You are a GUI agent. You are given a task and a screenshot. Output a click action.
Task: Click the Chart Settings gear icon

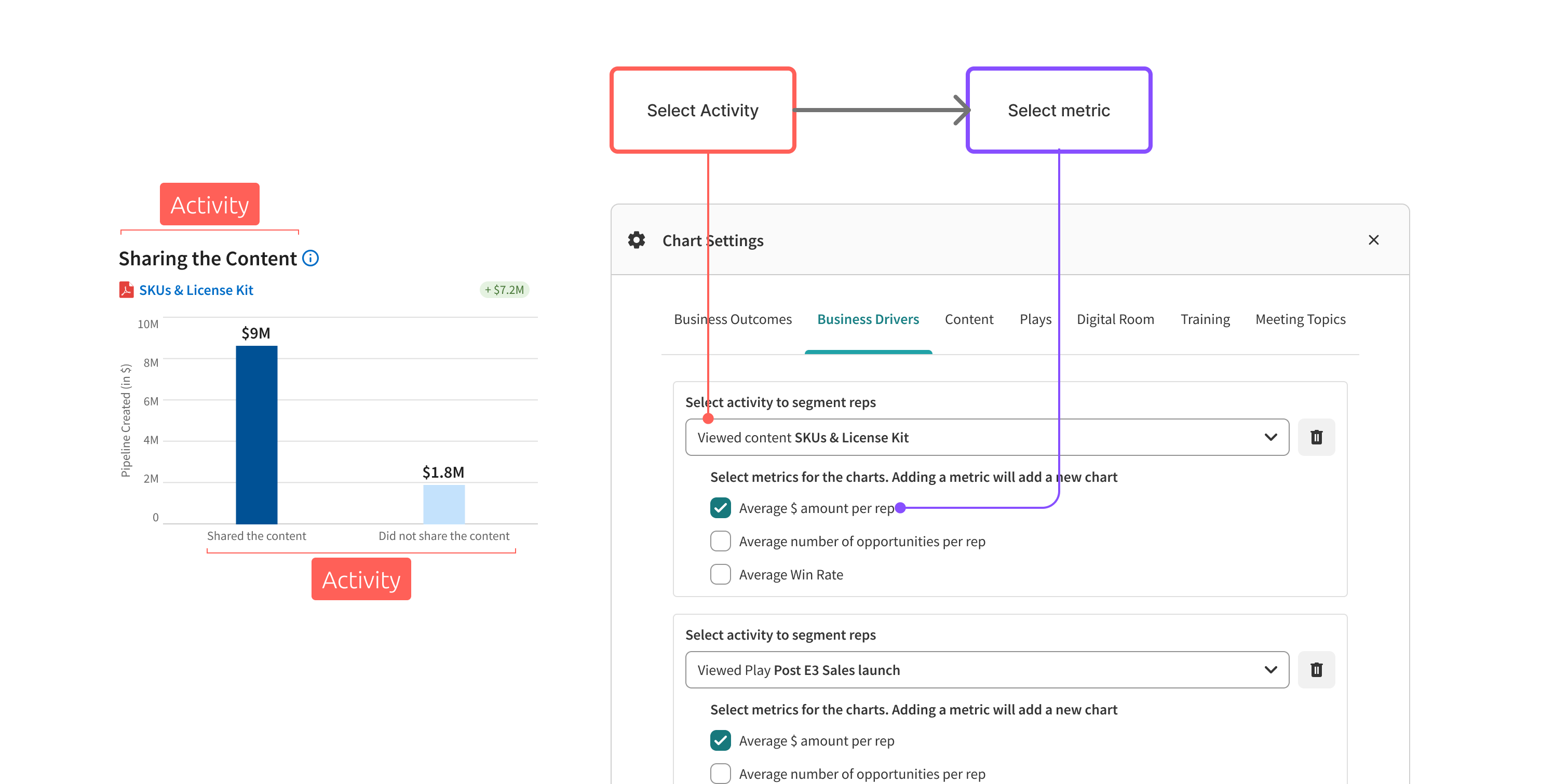tap(636, 240)
